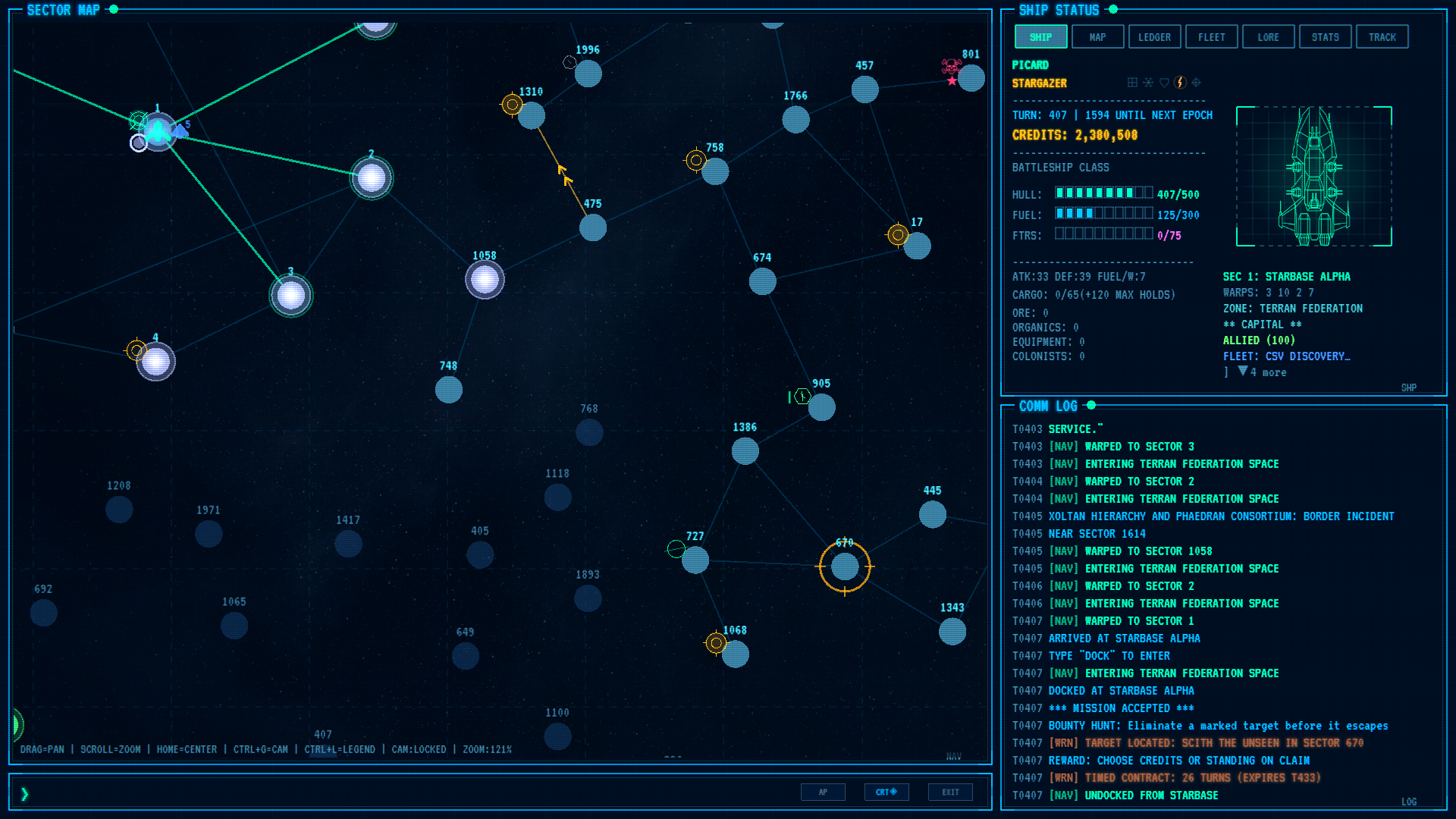This screenshot has width=1456, height=819.
Task: Click the pirate skull marker near sector 801
Action: 951,67
